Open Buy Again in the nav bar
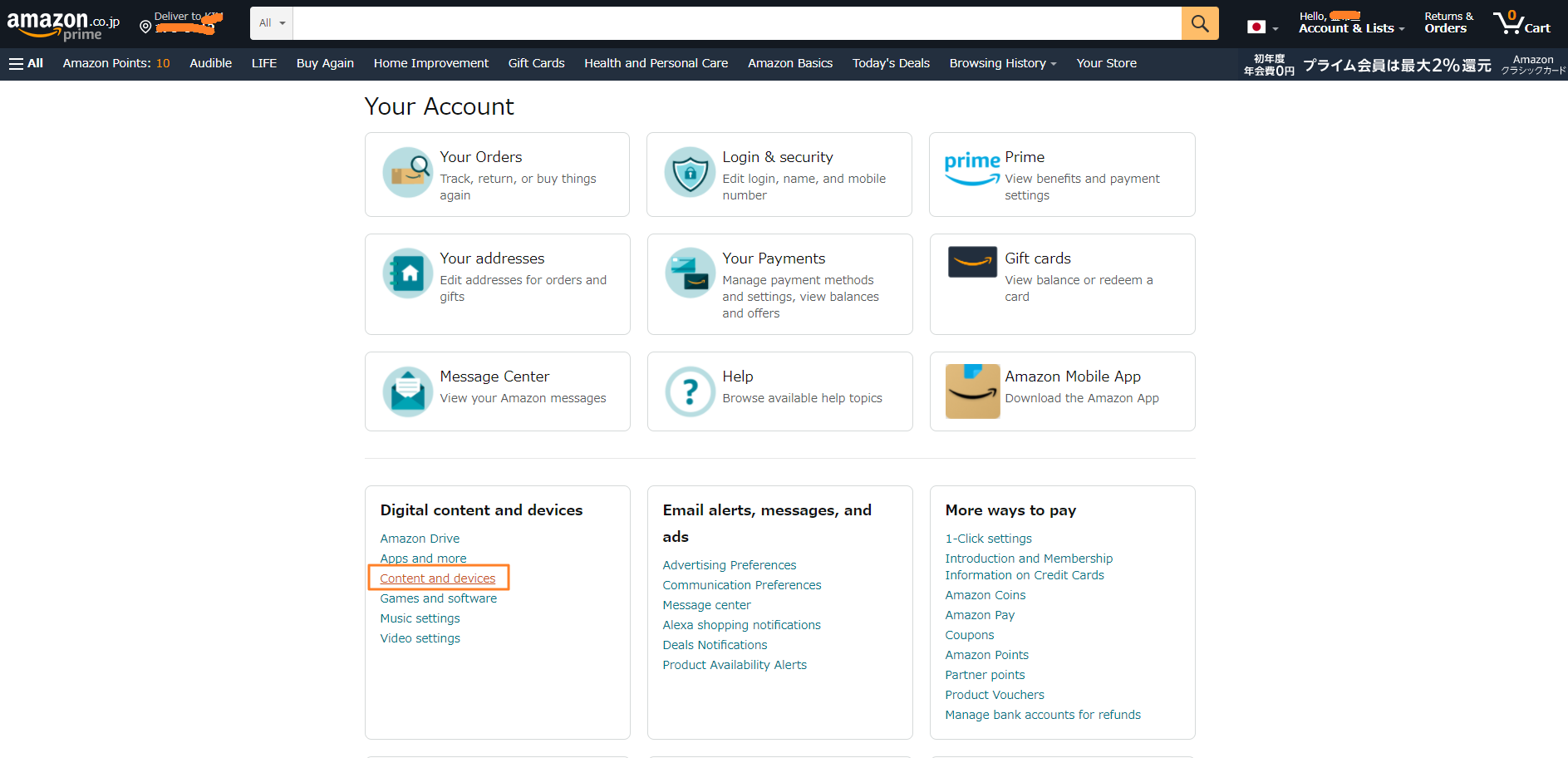The image size is (1568, 758). (325, 63)
